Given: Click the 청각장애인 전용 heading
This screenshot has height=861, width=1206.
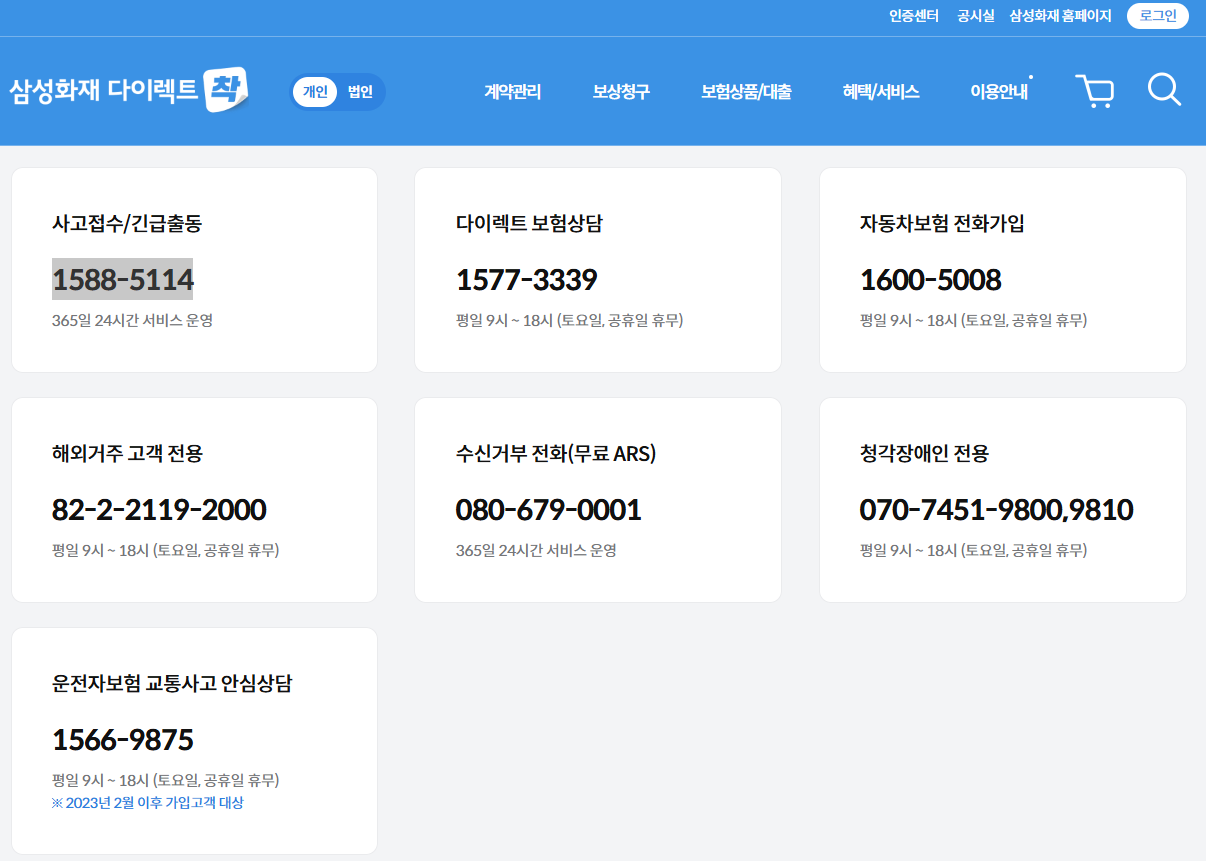Looking at the screenshot, I should (x=925, y=454).
